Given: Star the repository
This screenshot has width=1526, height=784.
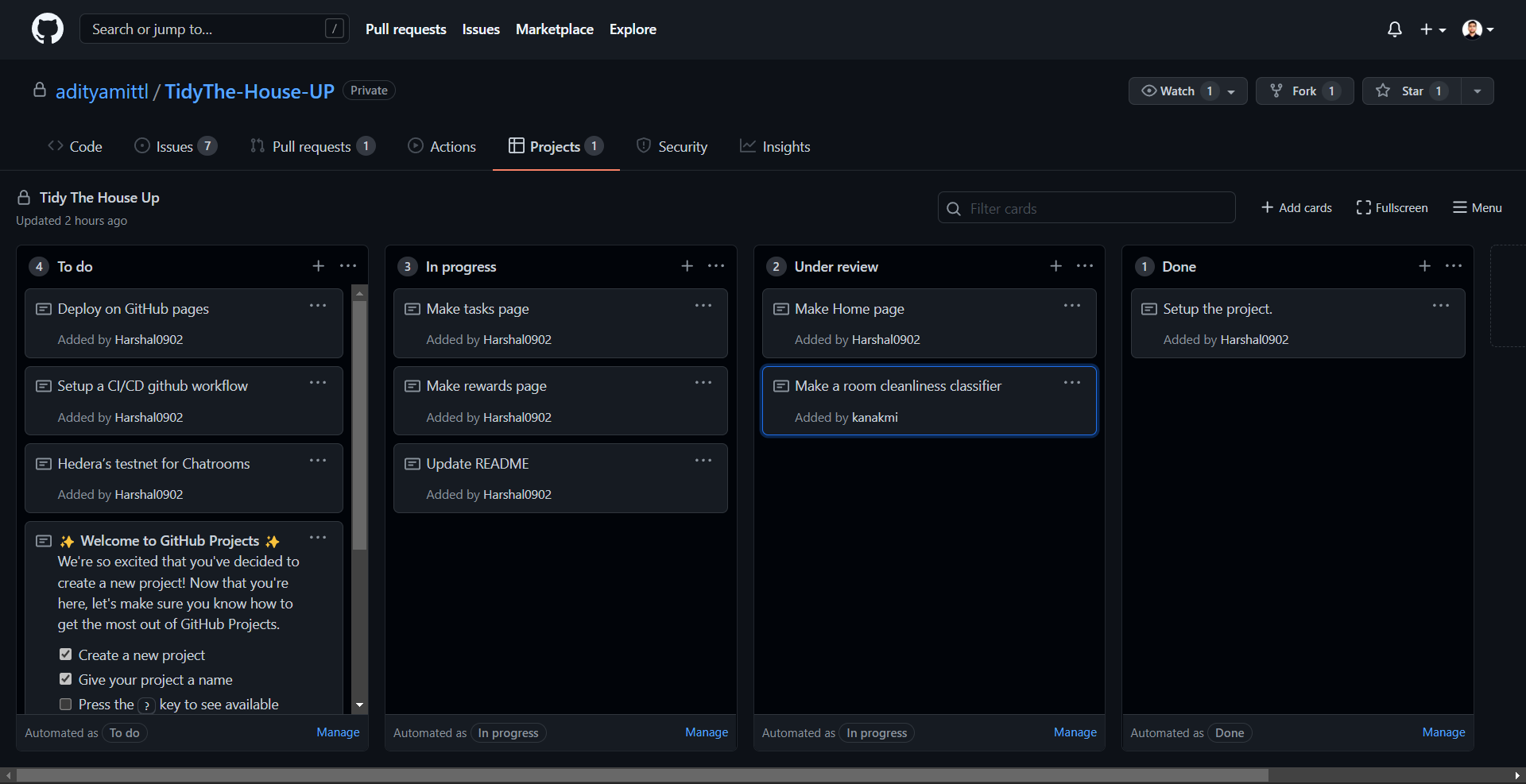Looking at the screenshot, I should point(1412,91).
